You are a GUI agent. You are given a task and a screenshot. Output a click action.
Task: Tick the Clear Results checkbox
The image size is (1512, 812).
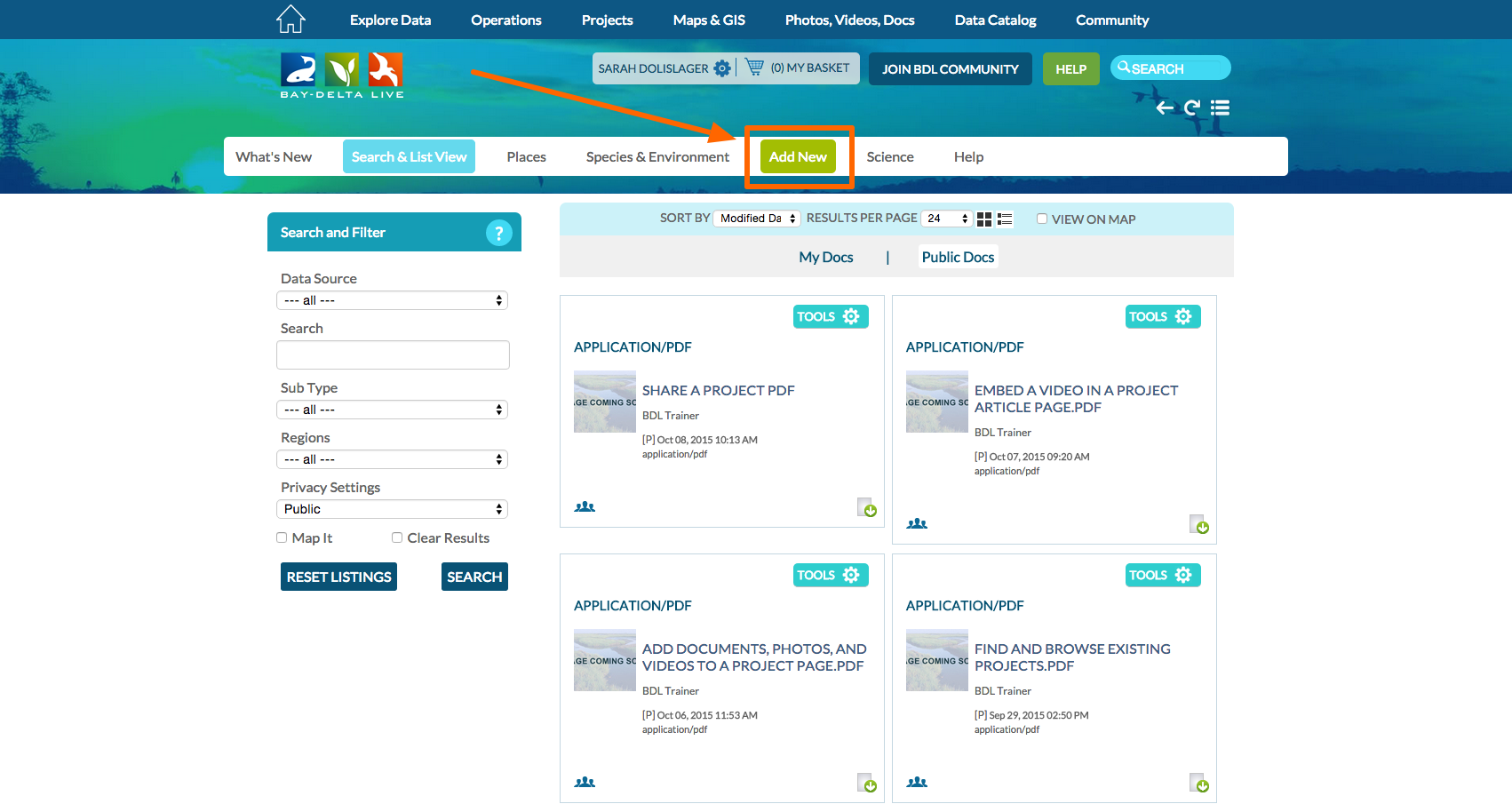click(x=397, y=537)
